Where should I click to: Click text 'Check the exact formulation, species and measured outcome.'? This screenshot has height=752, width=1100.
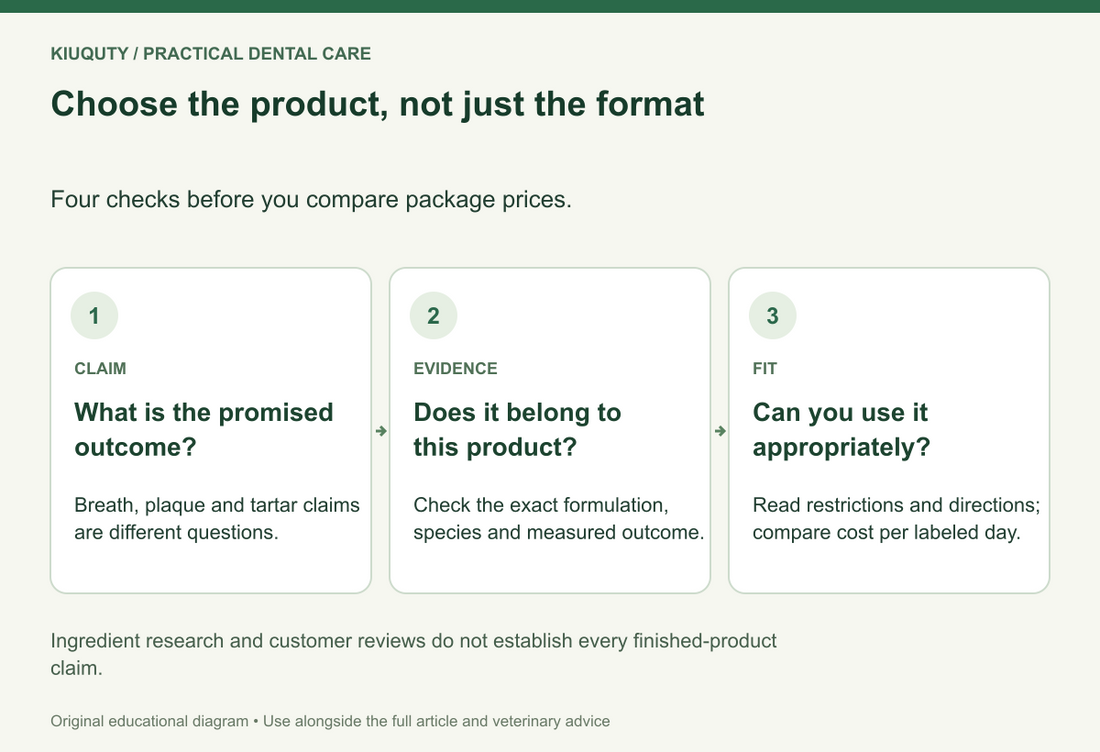[x=558, y=518]
